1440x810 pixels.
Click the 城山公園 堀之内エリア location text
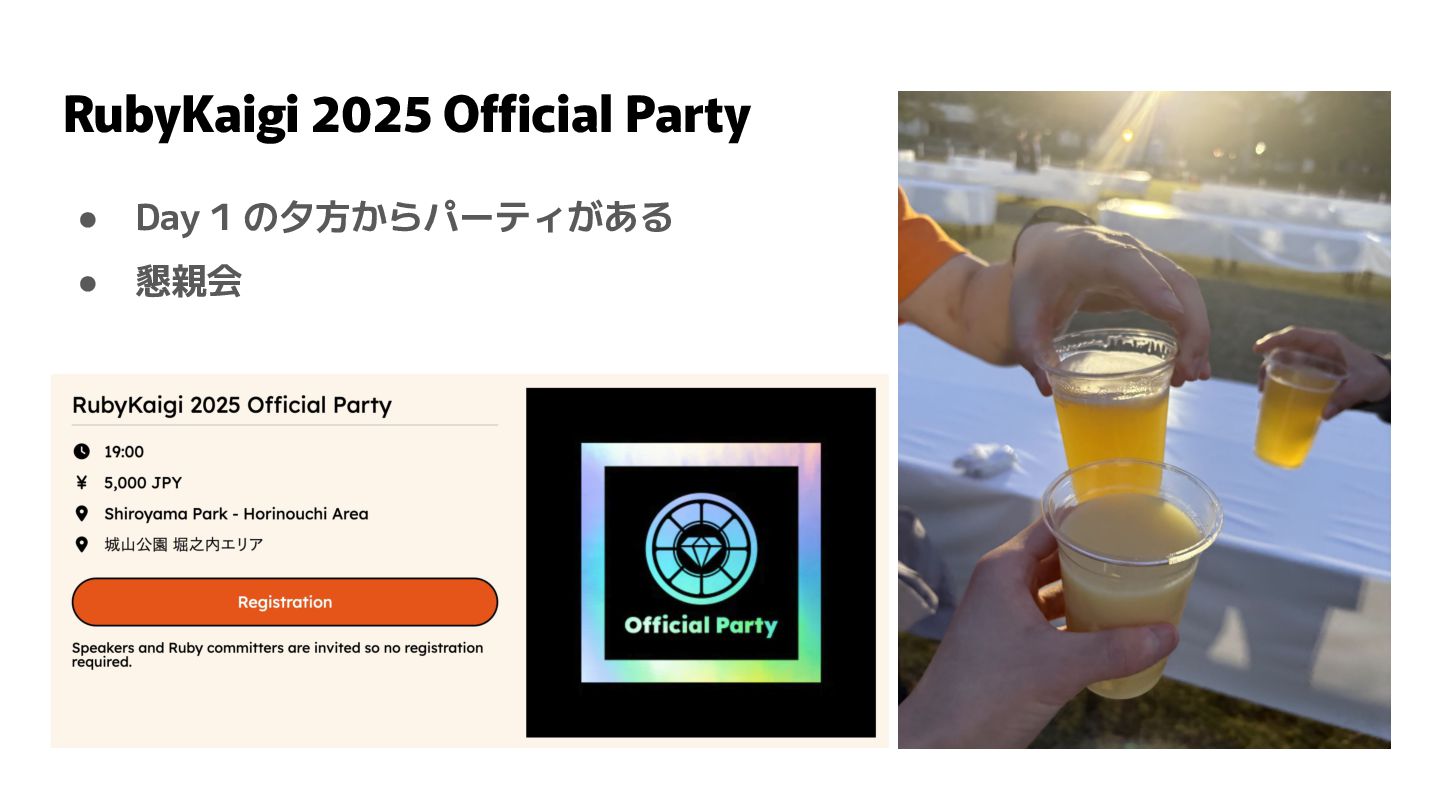click(x=184, y=545)
